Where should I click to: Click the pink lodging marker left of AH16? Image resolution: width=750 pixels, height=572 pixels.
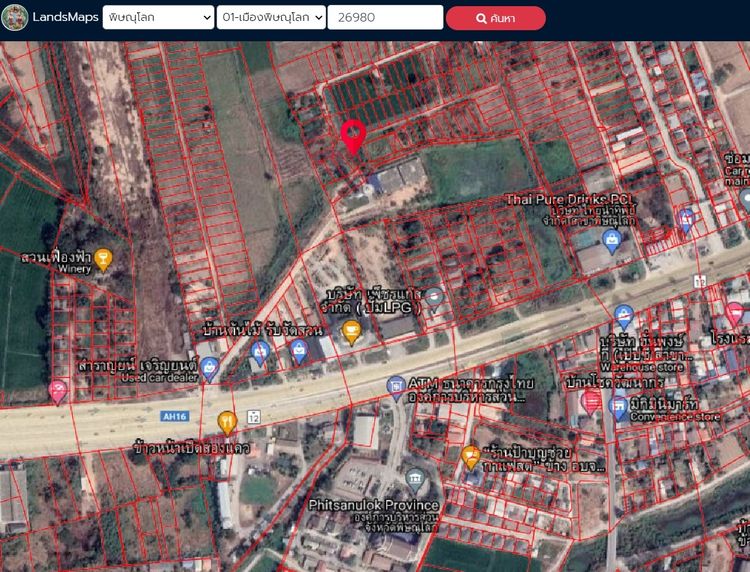pos(58,392)
